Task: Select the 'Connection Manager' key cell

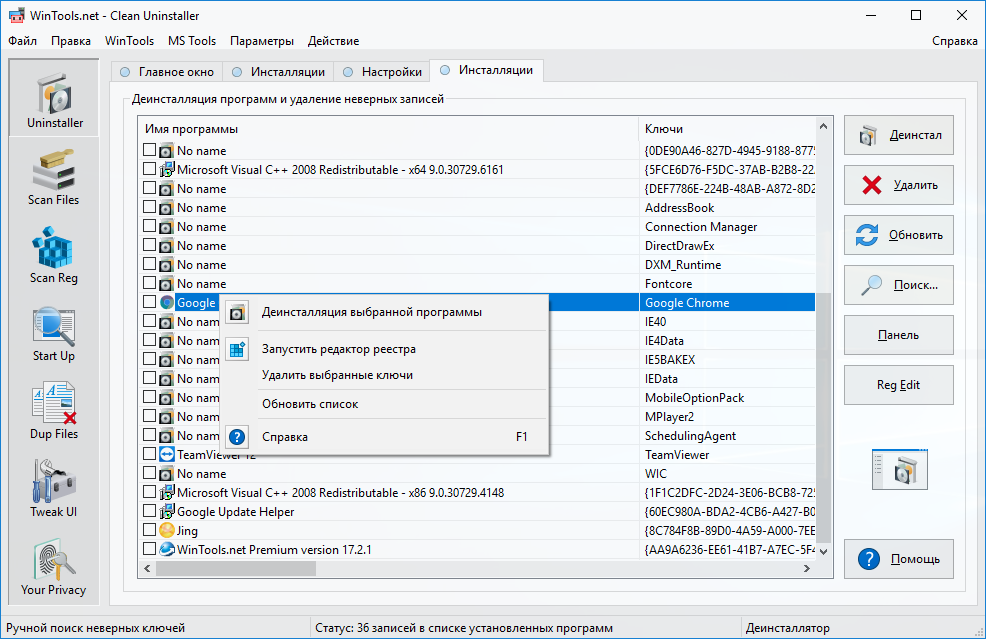Action: pyautogui.click(x=728, y=226)
